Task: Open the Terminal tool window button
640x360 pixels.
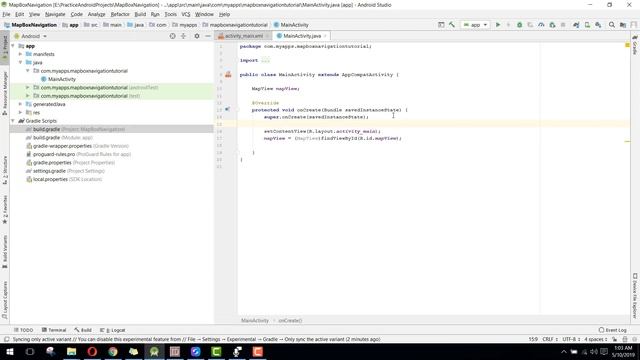Action: tap(54, 330)
